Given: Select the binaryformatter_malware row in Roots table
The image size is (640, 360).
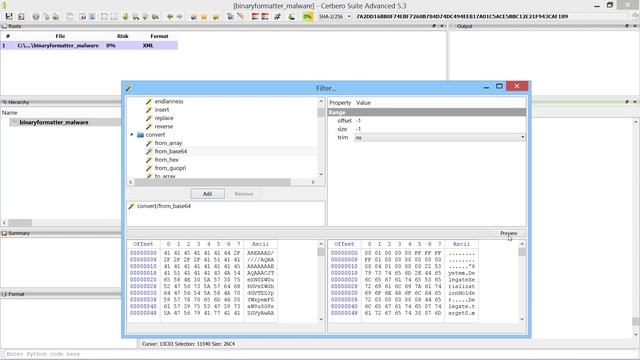Looking at the screenshot, I should tap(89, 46).
